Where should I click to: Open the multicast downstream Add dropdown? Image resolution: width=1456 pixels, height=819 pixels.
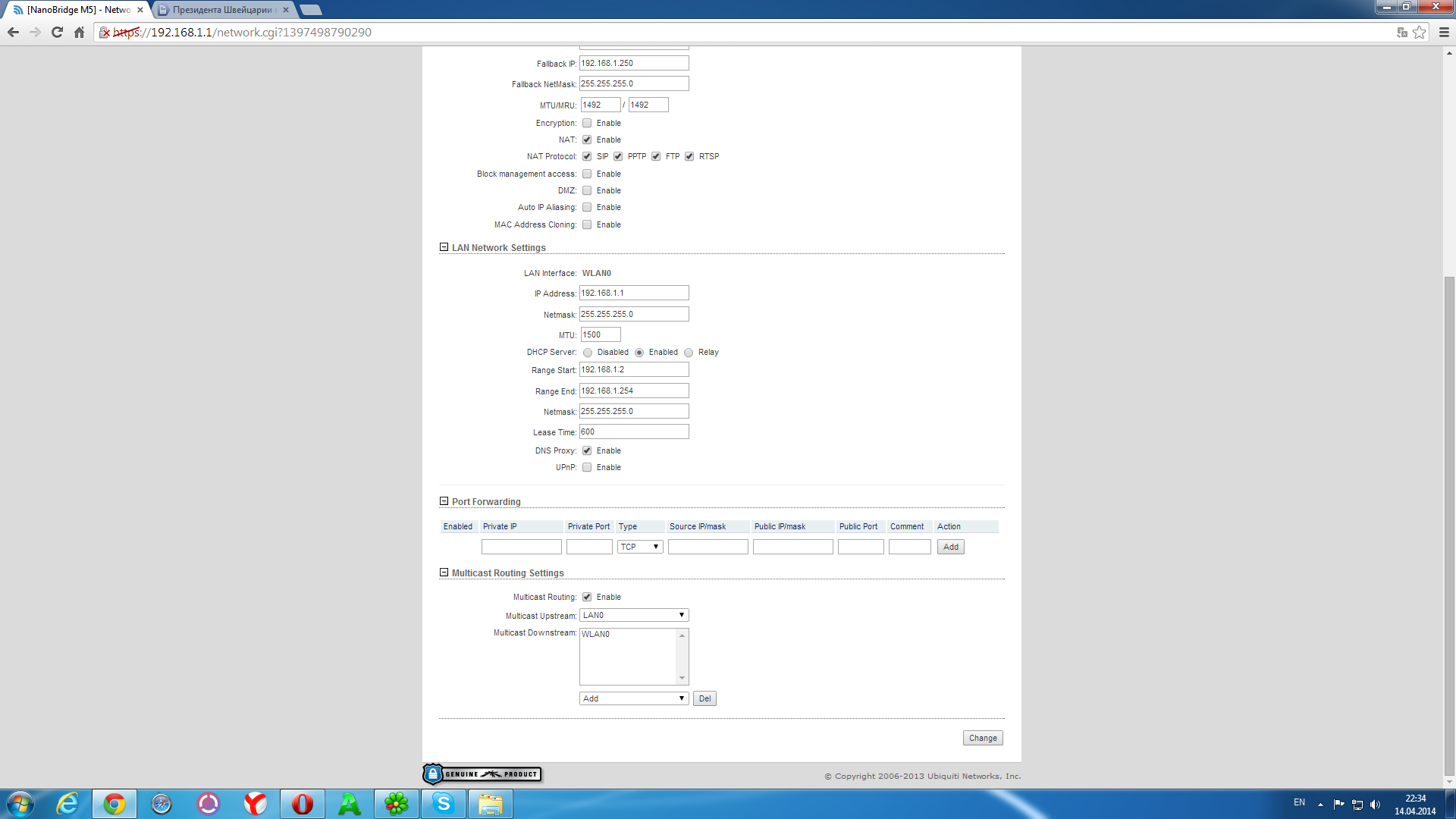[x=634, y=698]
